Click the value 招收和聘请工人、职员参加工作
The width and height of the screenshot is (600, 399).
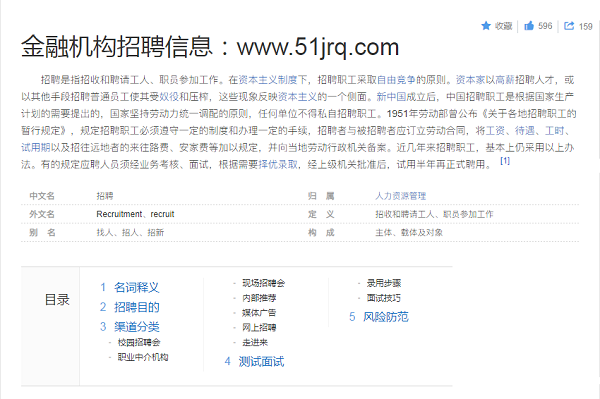tap(434, 214)
